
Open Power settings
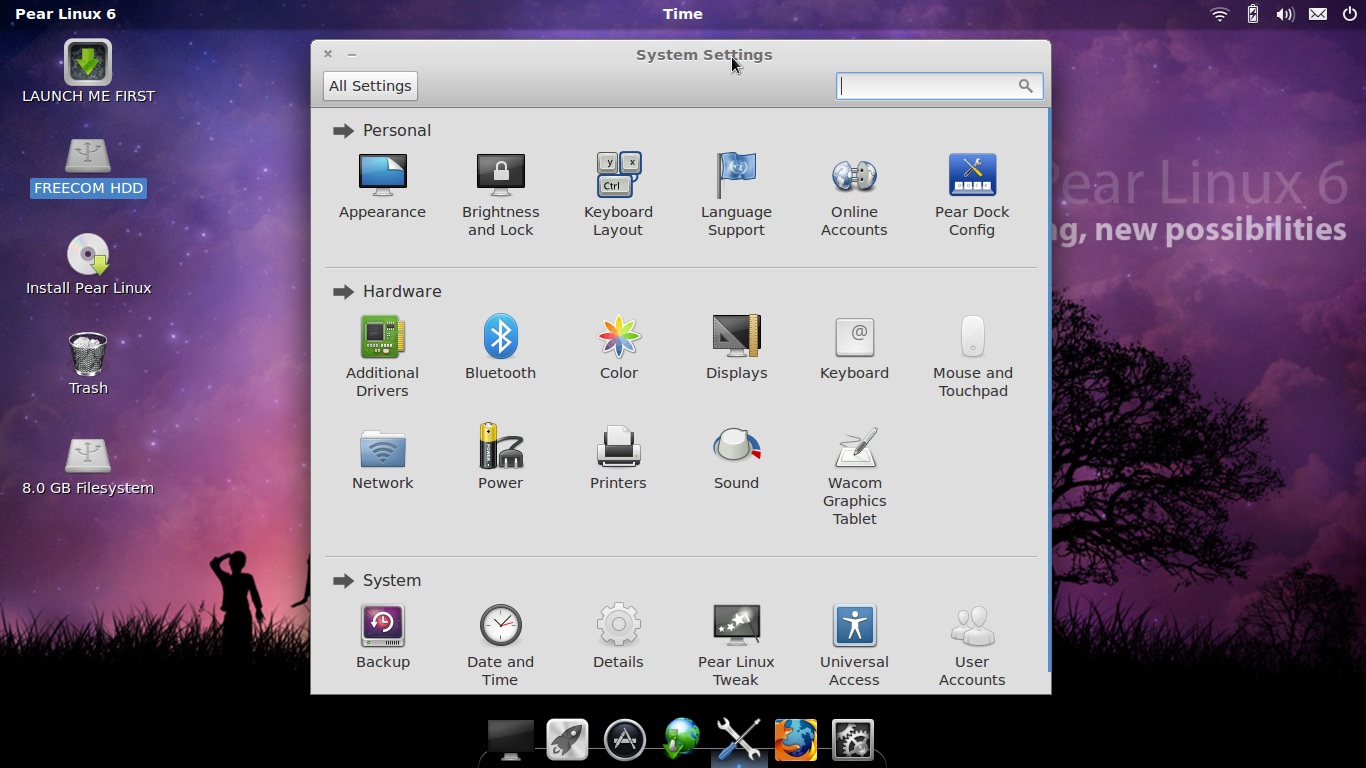500,458
